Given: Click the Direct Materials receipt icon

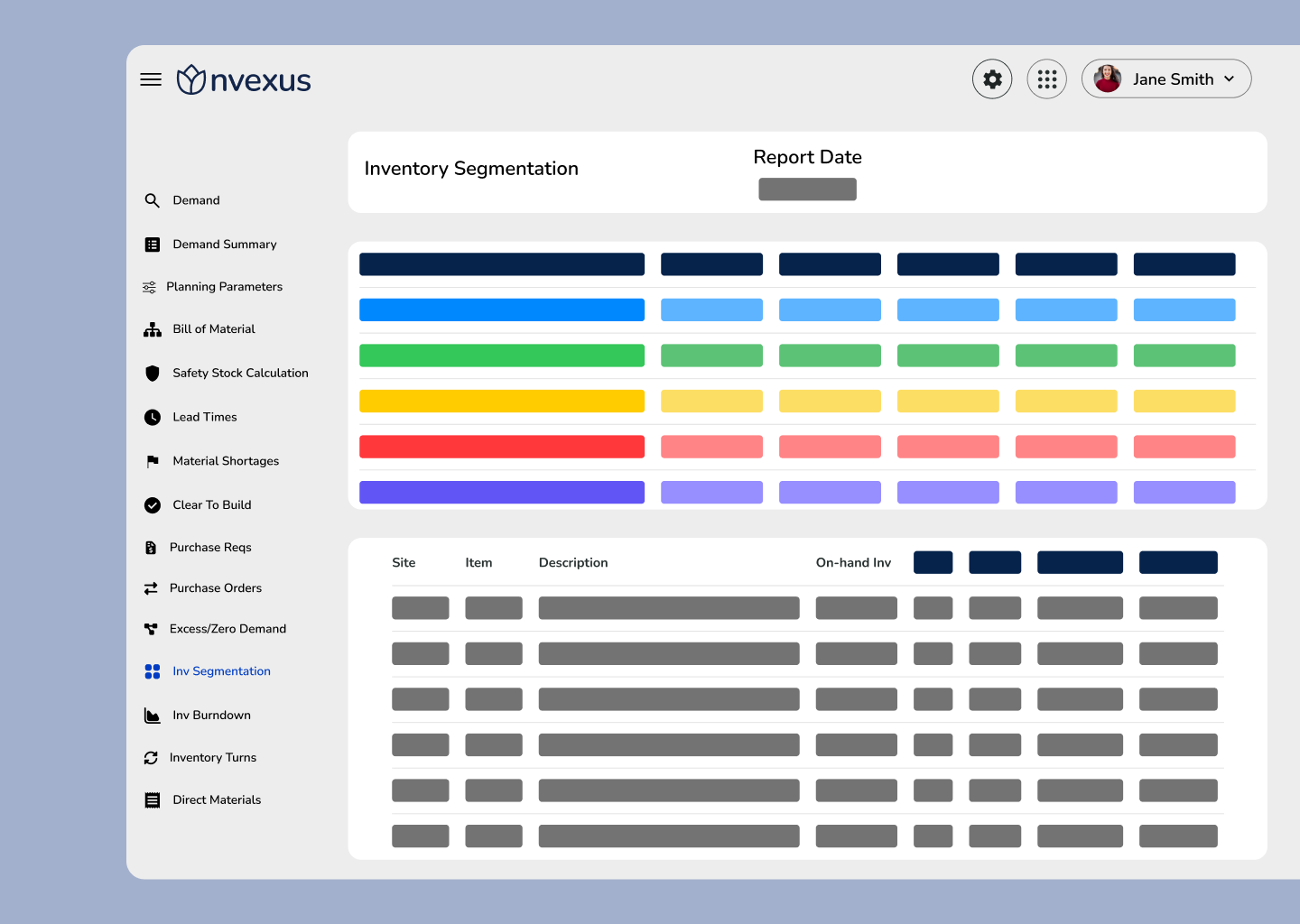Looking at the screenshot, I should [x=153, y=800].
